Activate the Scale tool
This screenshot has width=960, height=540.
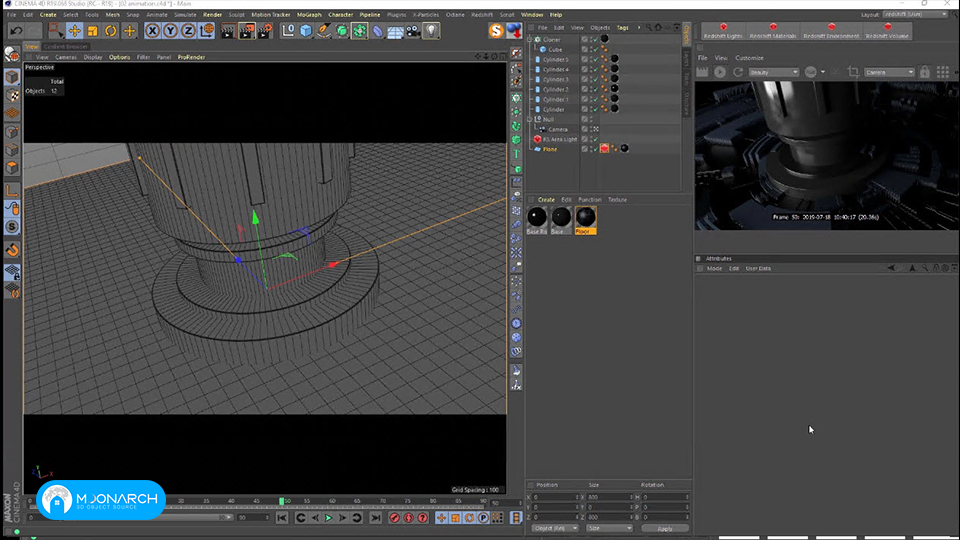coord(92,31)
